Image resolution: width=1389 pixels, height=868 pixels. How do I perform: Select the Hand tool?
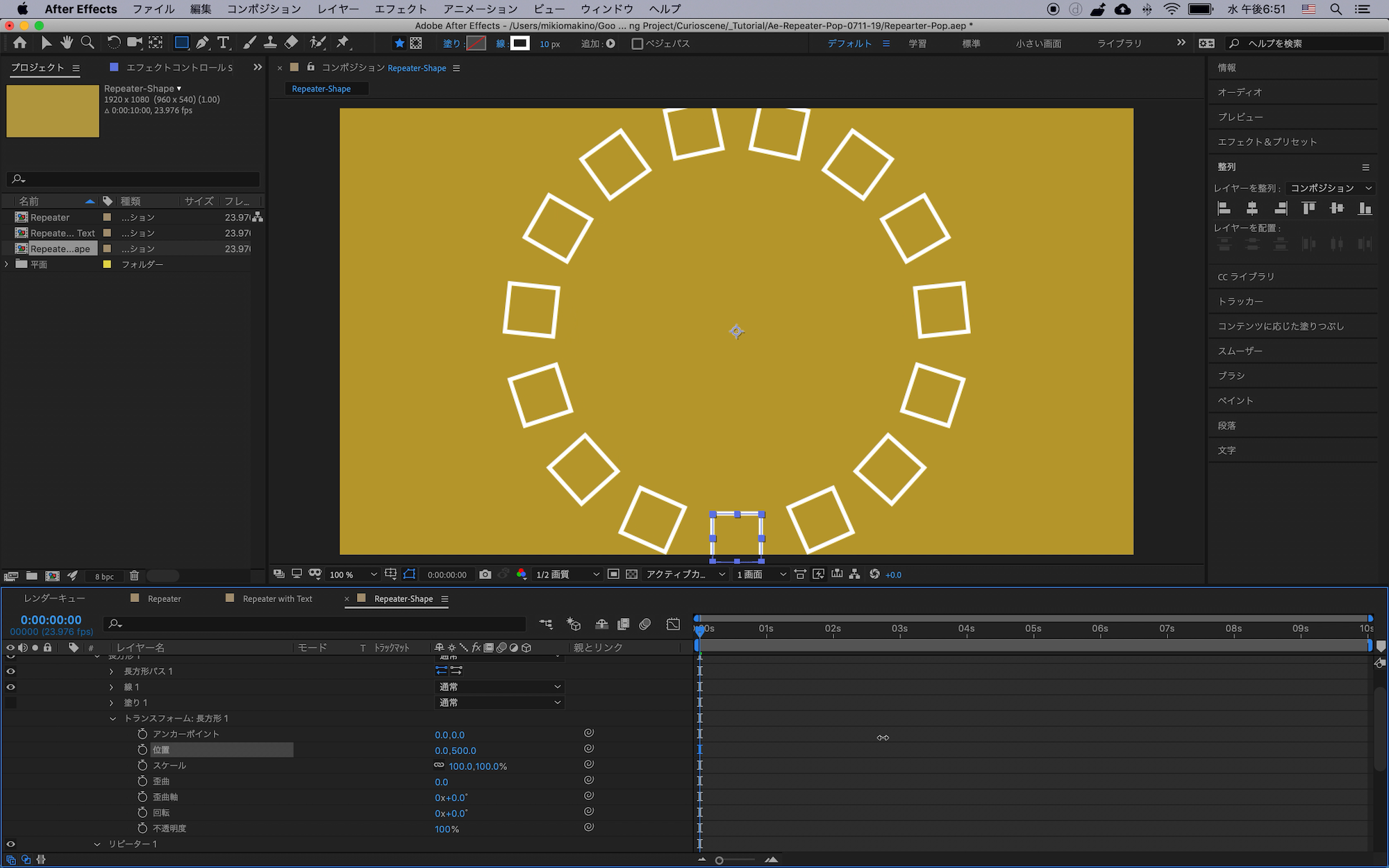[67, 43]
